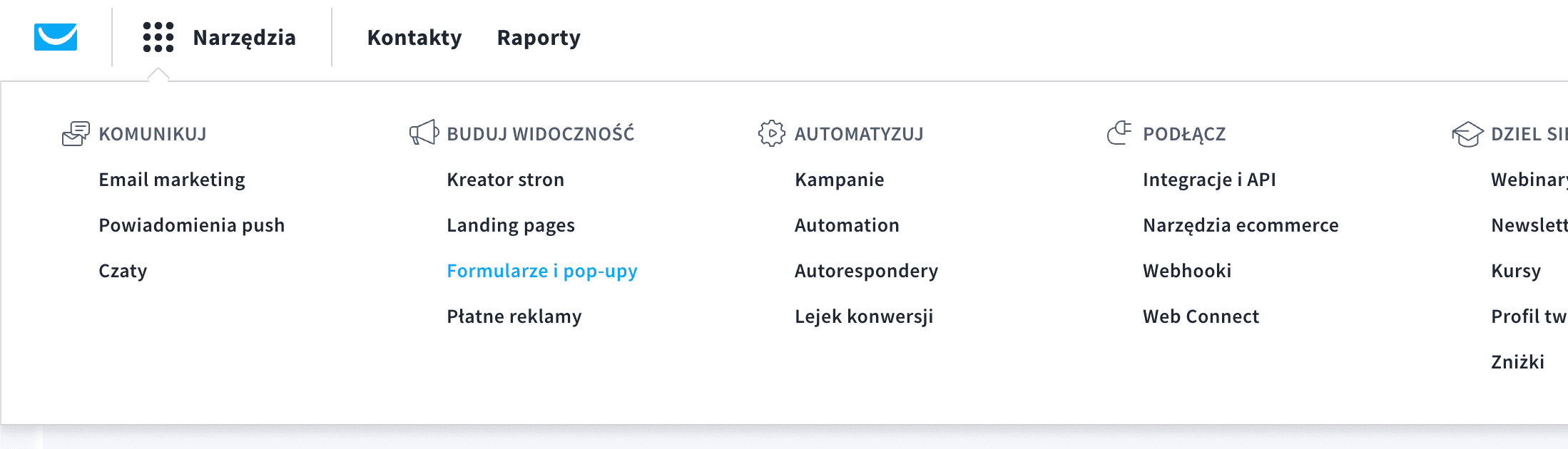The image size is (1568, 449).
Task: Click the gear icon next to AUTOMATYZUJ
Action: tap(770, 133)
